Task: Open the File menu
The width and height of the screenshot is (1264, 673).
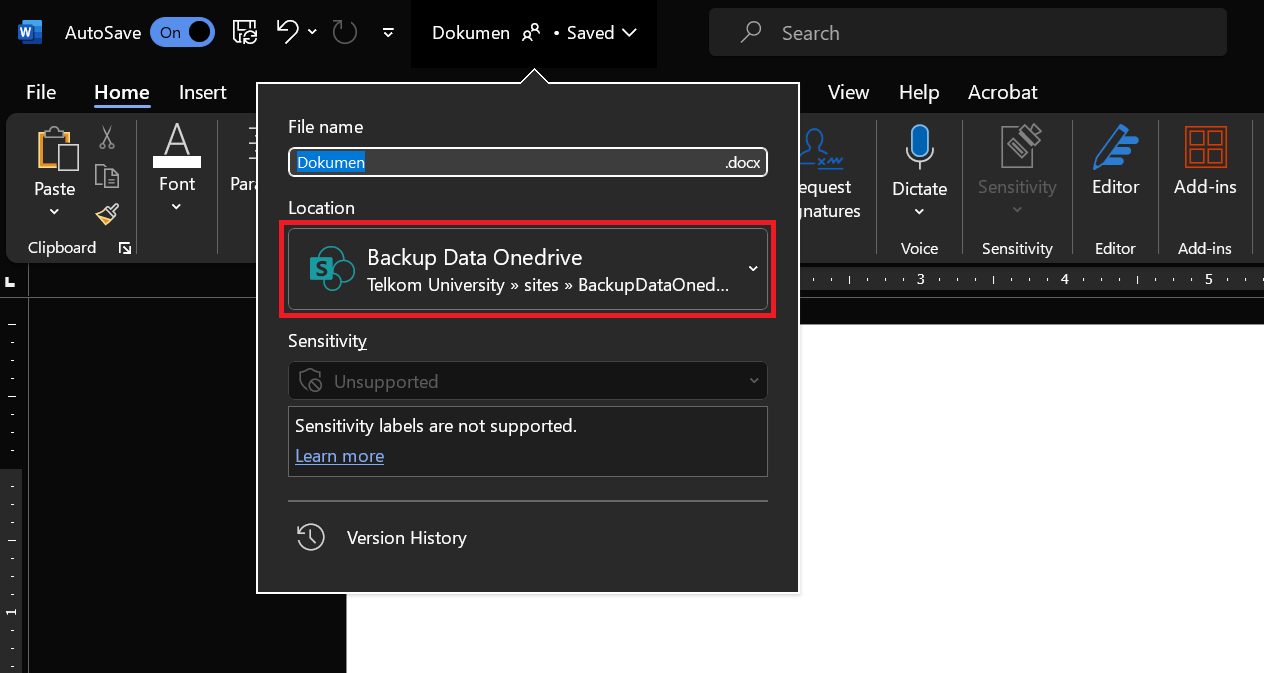Action: click(41, 92)
